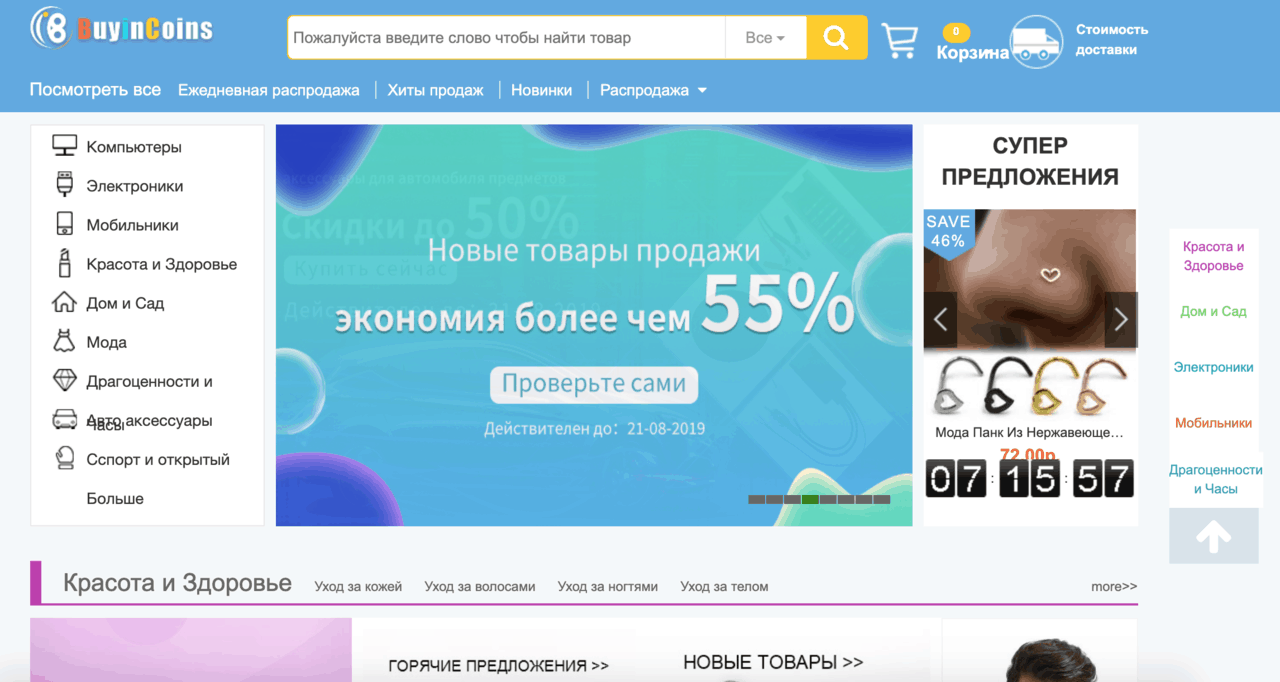The width and height of the screenshot is (1280, 682).
Task: Click Больше to see more categories
Action: click(115, 498)
